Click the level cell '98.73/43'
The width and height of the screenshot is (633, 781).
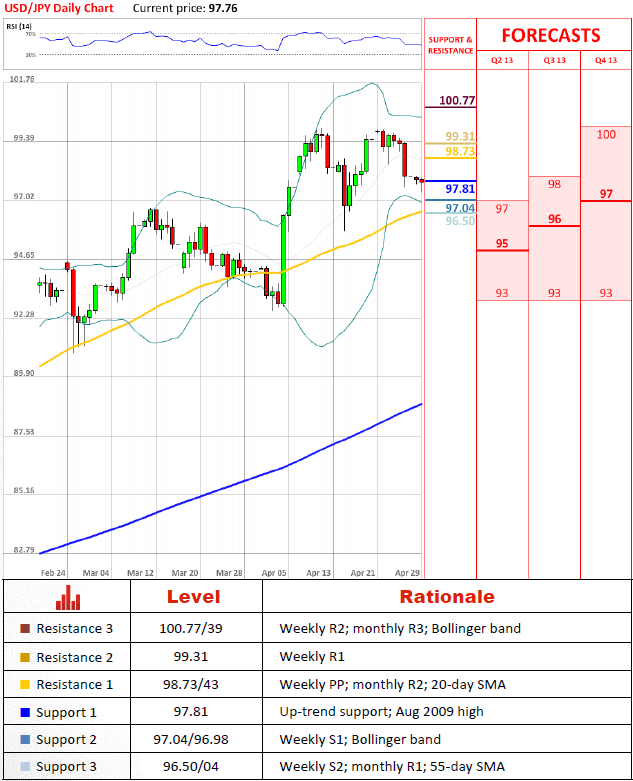[x=191, y=684]
